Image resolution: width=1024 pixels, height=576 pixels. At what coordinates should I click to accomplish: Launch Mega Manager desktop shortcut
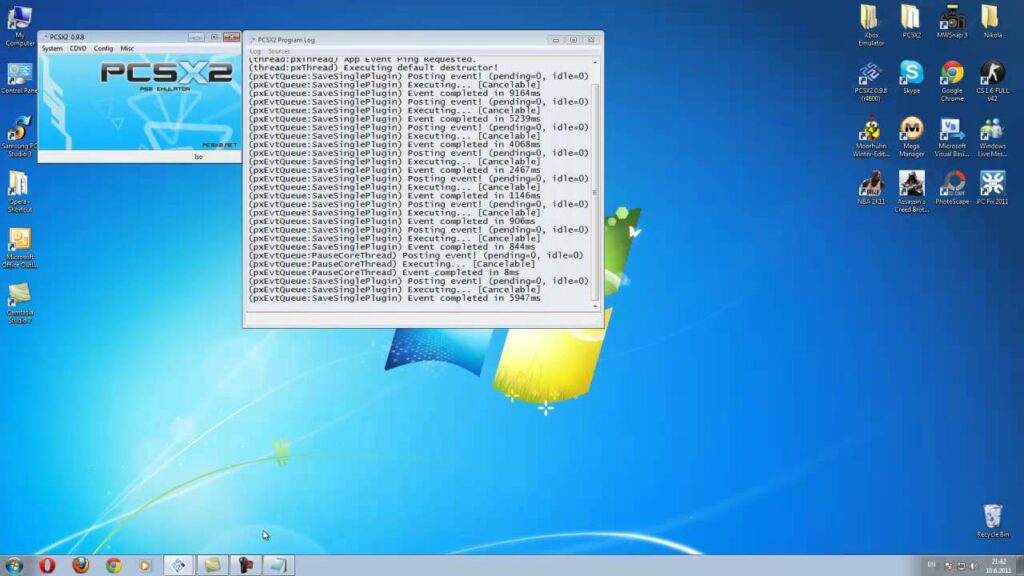click(x=911, y=136)
